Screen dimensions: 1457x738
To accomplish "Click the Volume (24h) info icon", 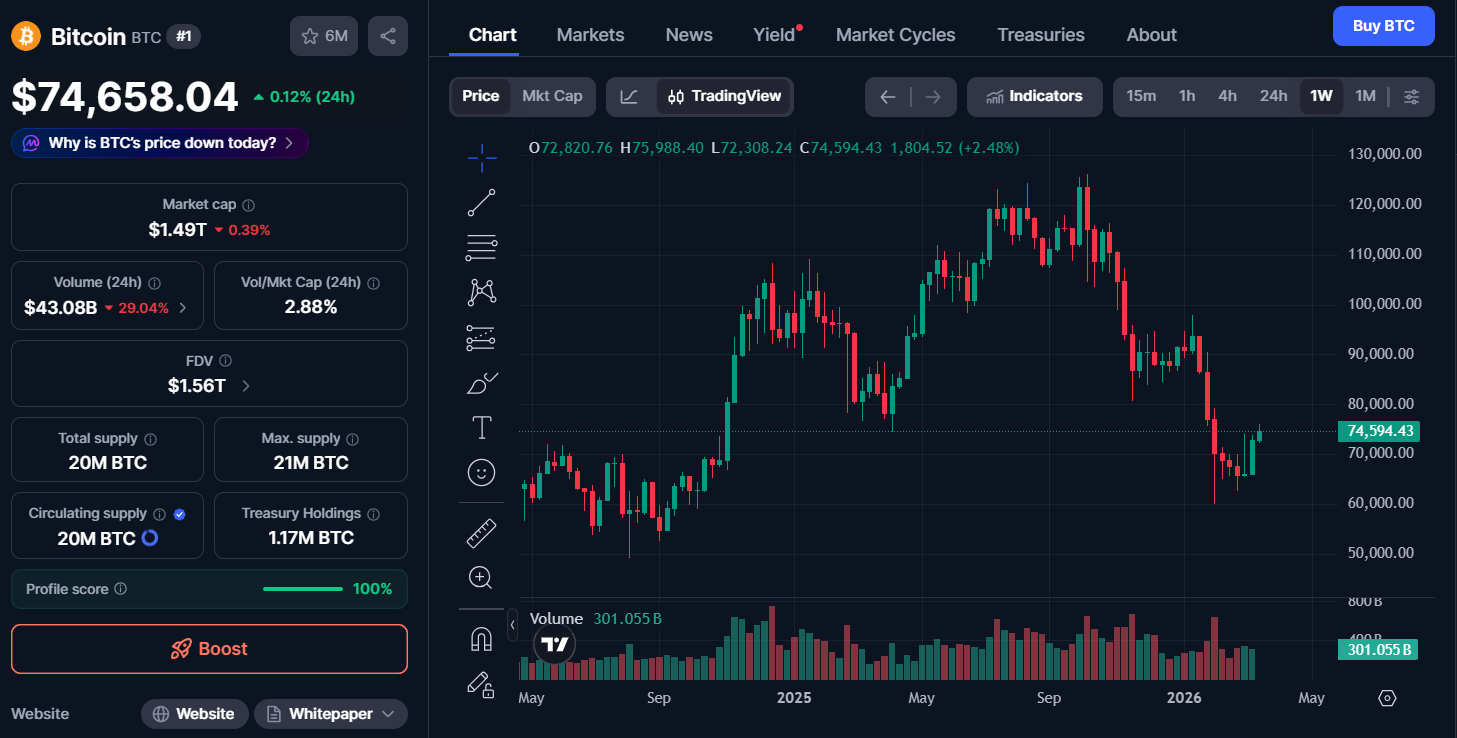I will coord(154,283).
